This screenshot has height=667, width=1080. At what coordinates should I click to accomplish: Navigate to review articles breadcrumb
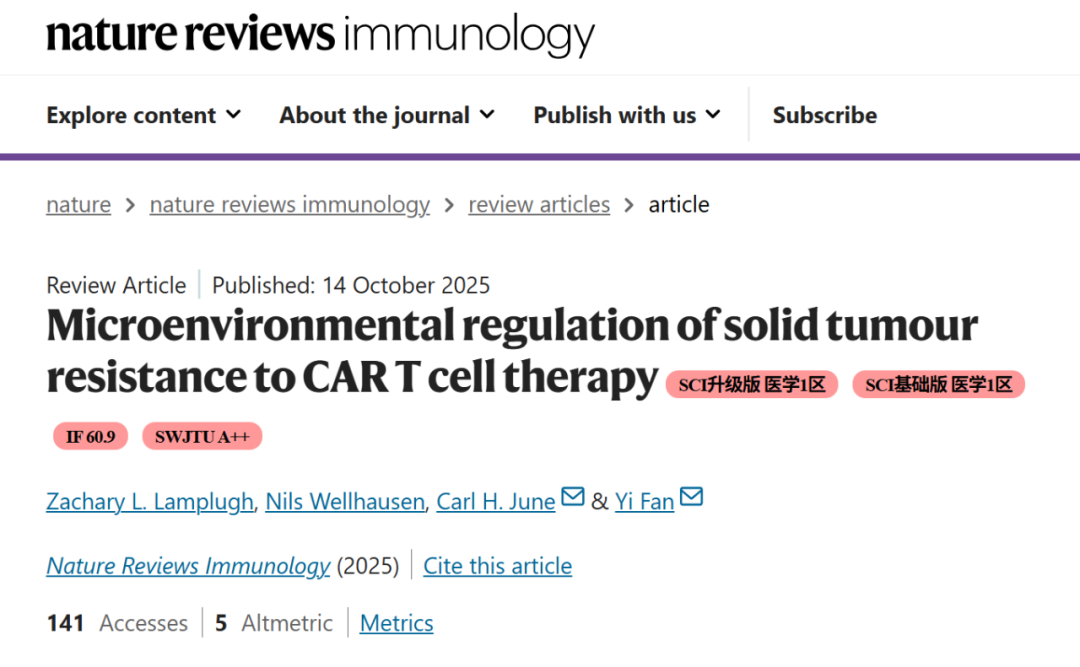pyautogui.click(x=538, y=205)
